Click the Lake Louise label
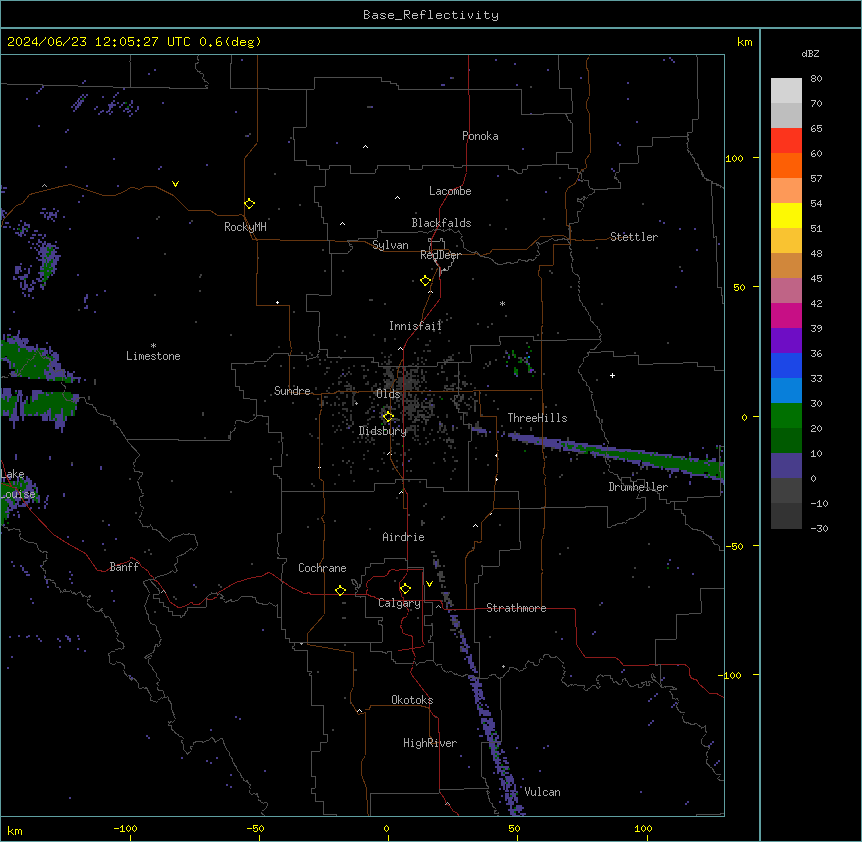Viewport: 862px width, 842px height. point(18,484)
